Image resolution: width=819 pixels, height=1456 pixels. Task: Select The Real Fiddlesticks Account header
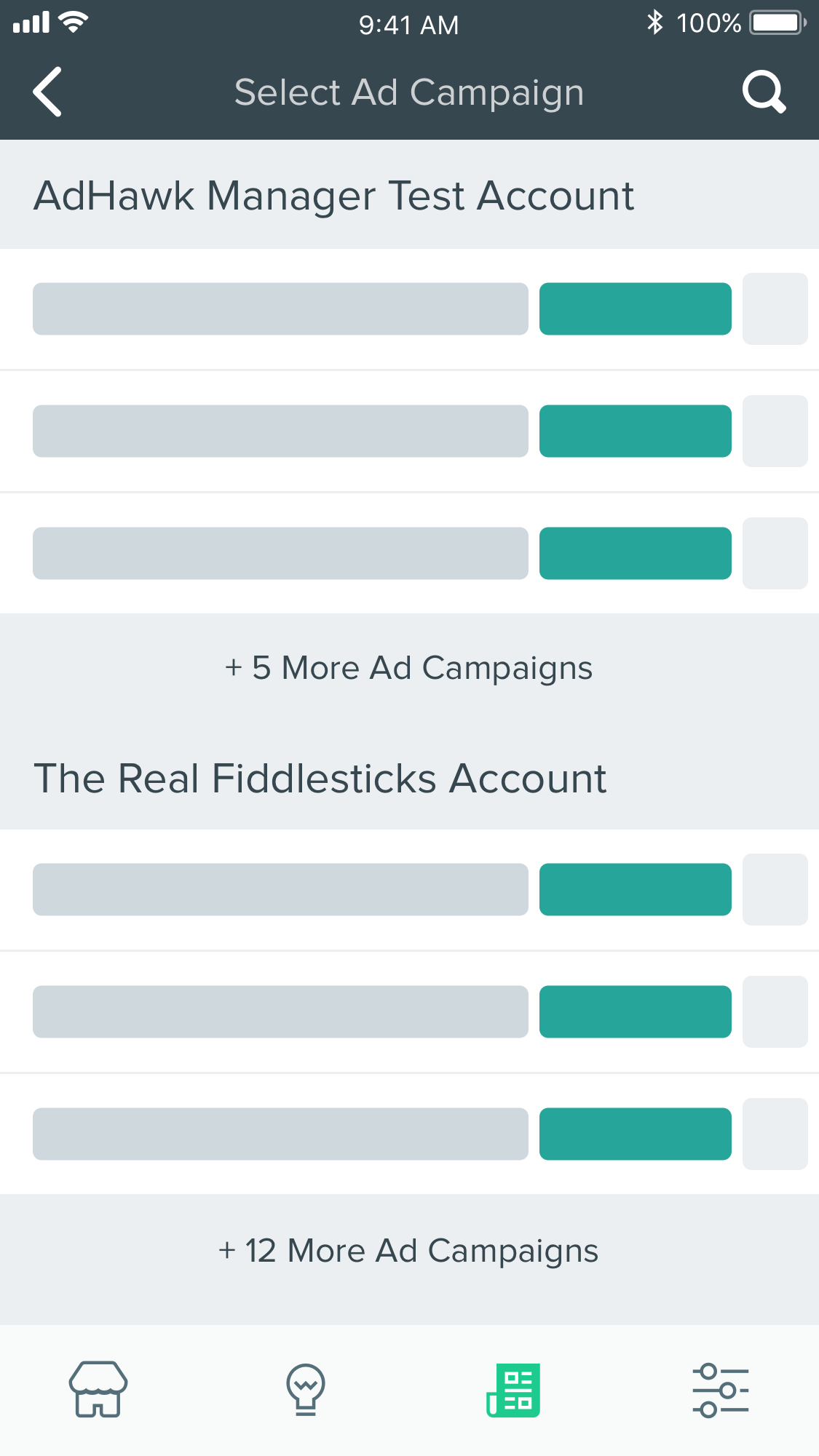point(320,779)
